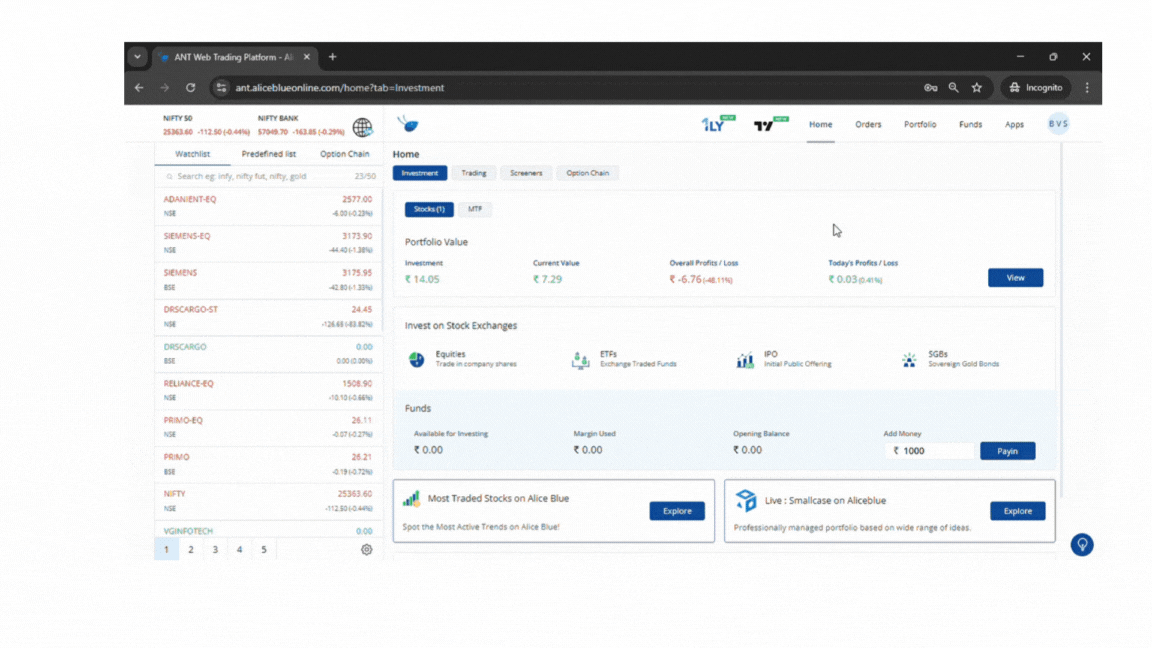This screenshot has width=1152, height=648.
Task: Open Apps in top navigation
Action: (1014, 125)
